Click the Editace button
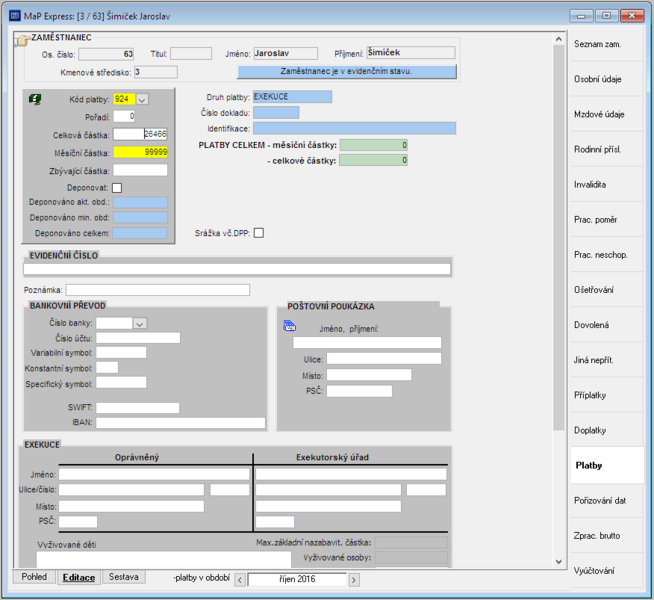Screen dimensions: 654x600 [79, 577]
